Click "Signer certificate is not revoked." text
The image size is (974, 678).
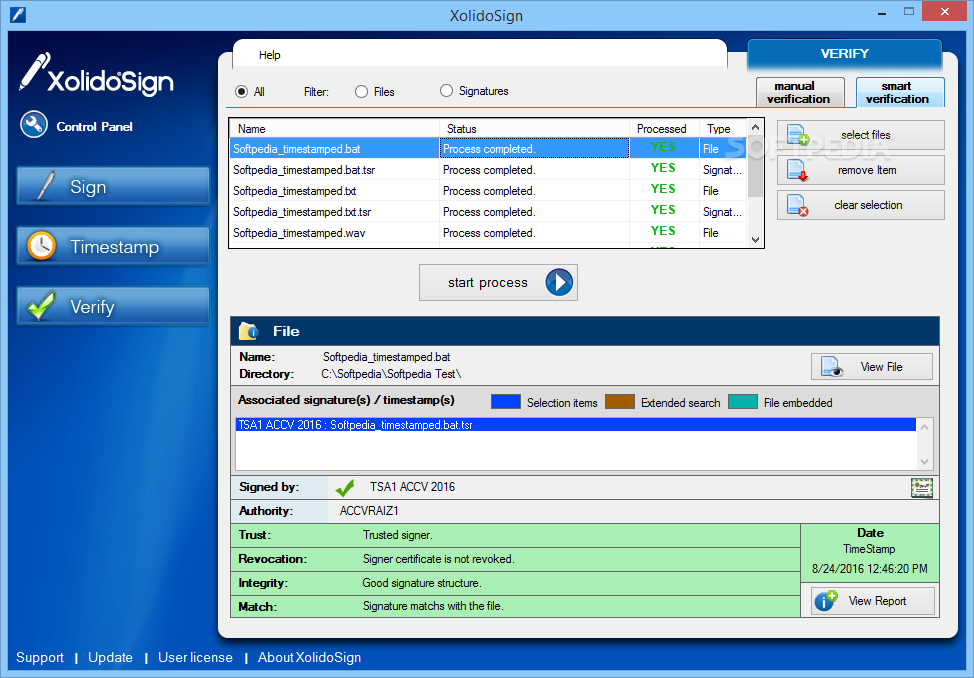[x=439, y=559]
